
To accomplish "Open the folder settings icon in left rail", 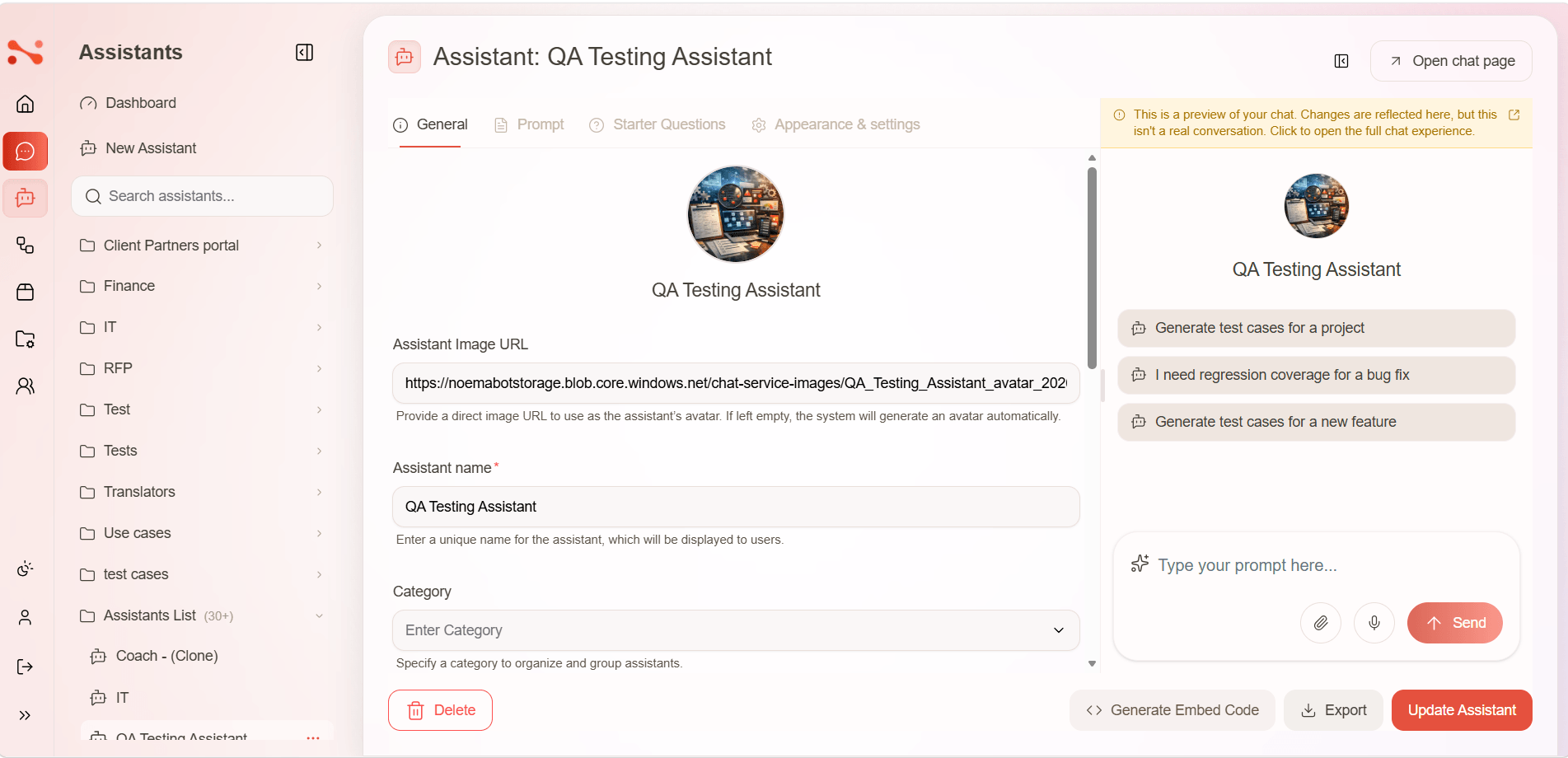I will (26, 339).
